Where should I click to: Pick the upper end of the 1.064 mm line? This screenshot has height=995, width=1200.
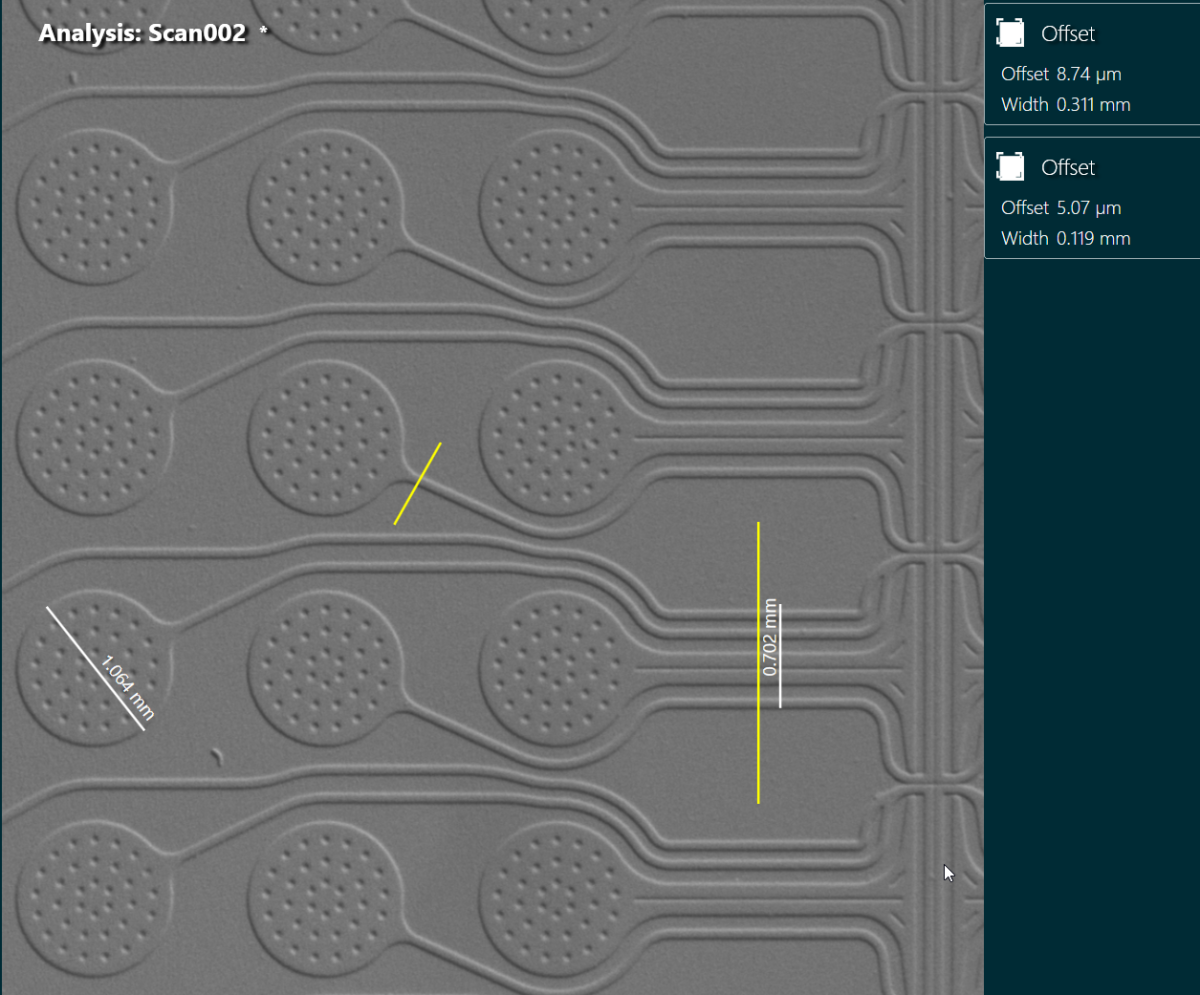(47, 607)
